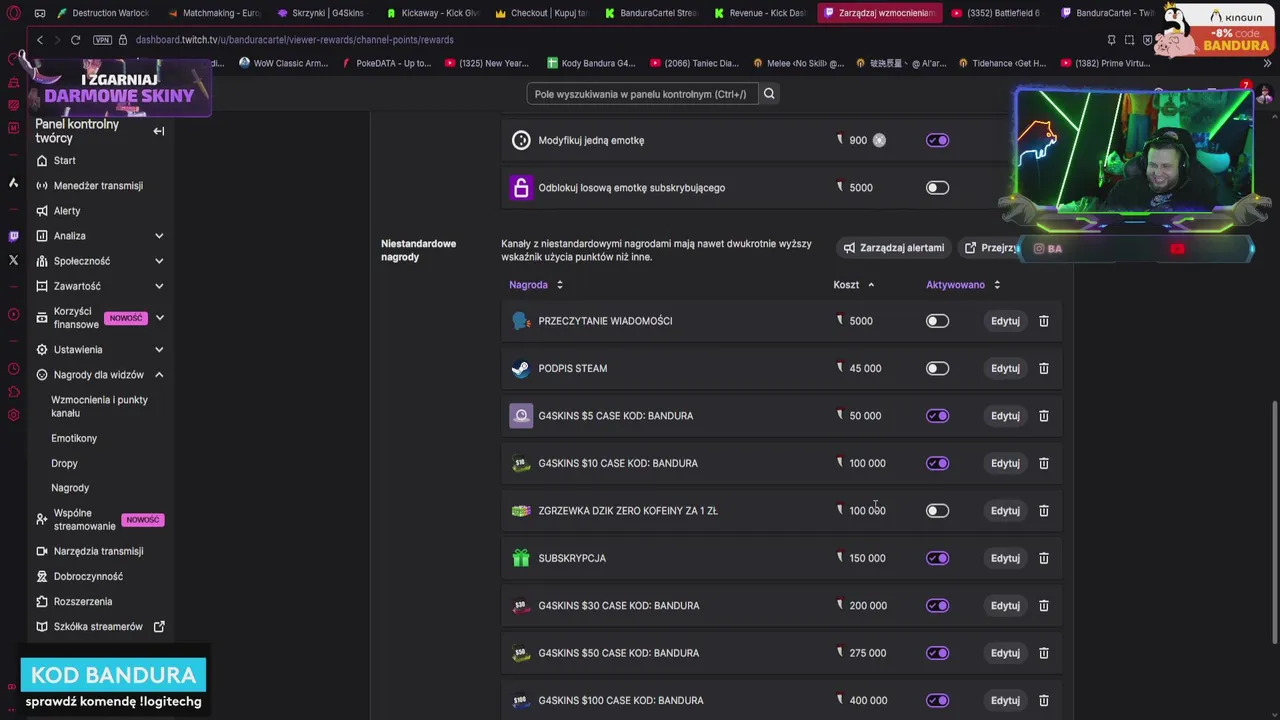Screen dimensions: 1280x720
Task: Click the bookmark icon in address bar
Action: click(1111, 40)
